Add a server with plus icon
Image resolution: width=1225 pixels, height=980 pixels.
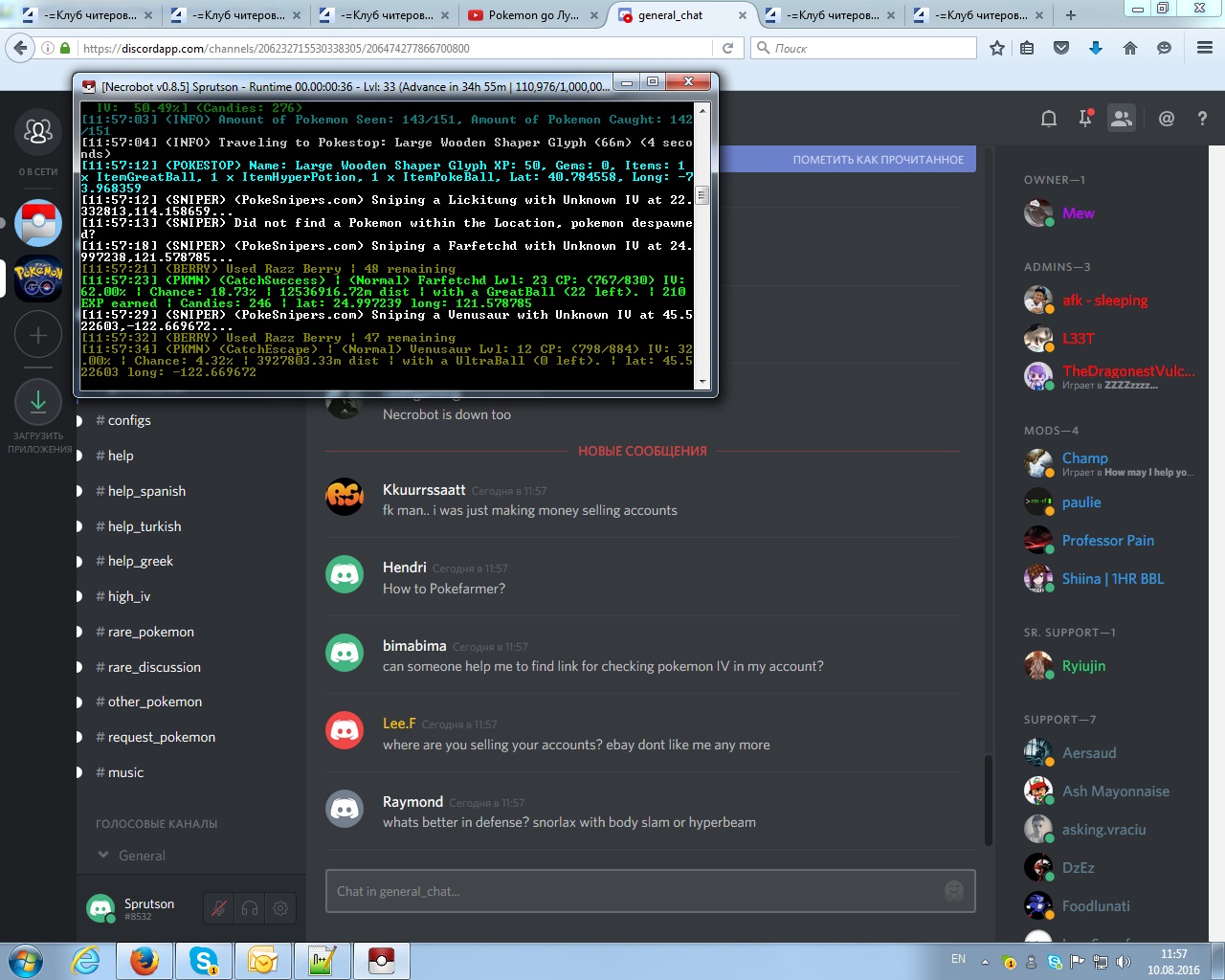tap(38, 335)
